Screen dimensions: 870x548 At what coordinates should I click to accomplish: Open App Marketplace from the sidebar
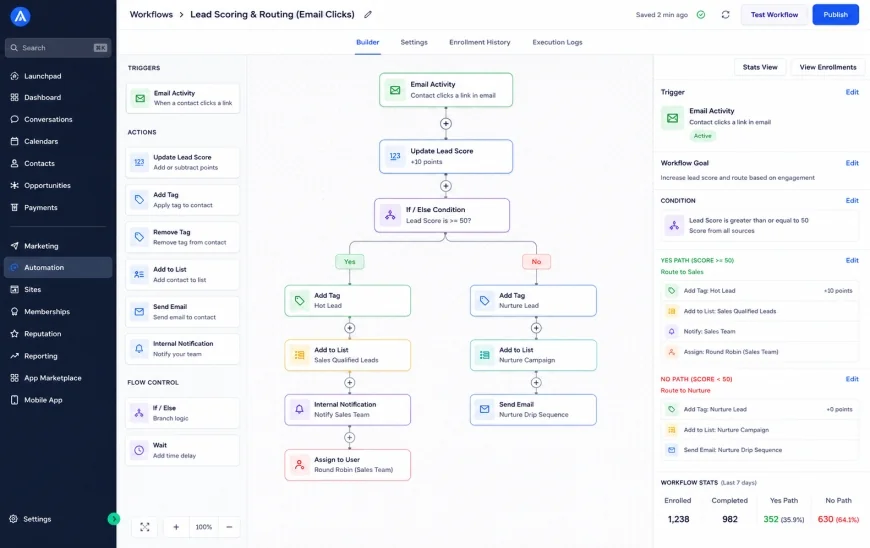coord(58,378)
